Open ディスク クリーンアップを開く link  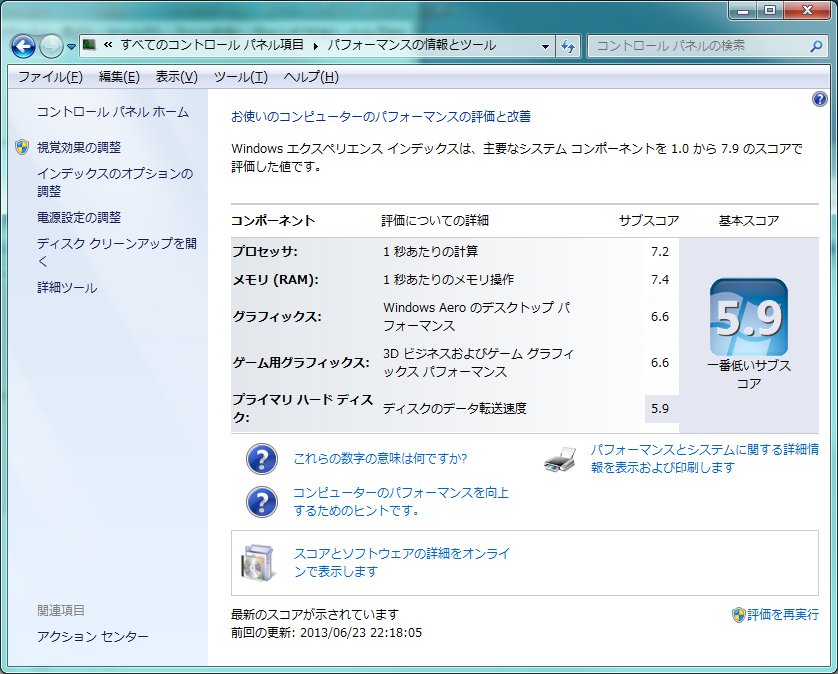[117, 252]
